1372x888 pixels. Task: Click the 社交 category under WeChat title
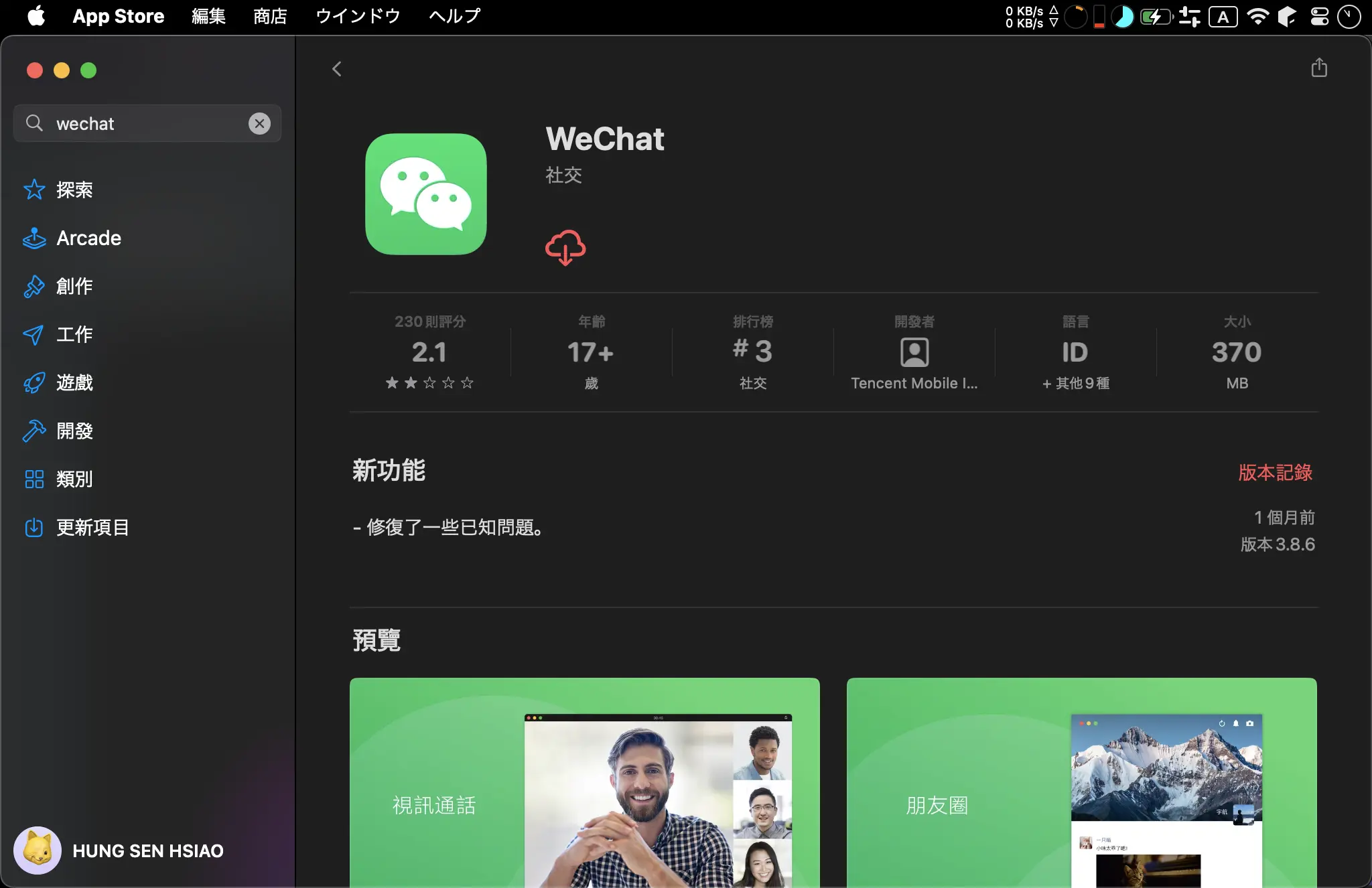tap(563, 175)
